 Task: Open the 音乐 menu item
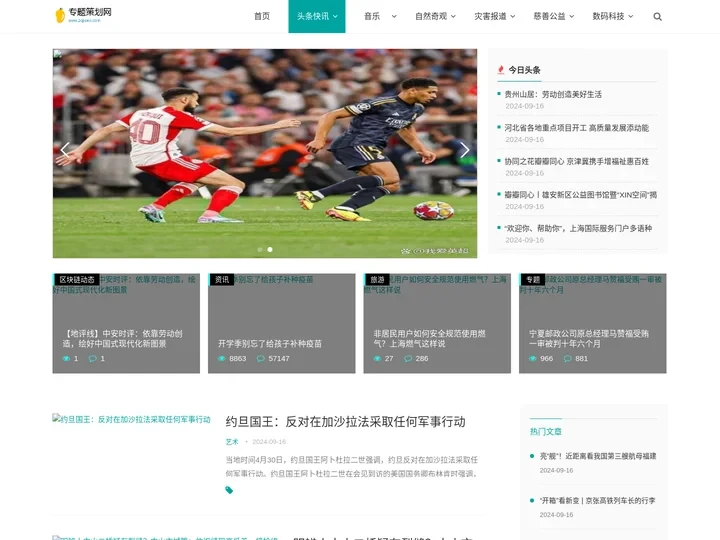click(x=372, y=17)
